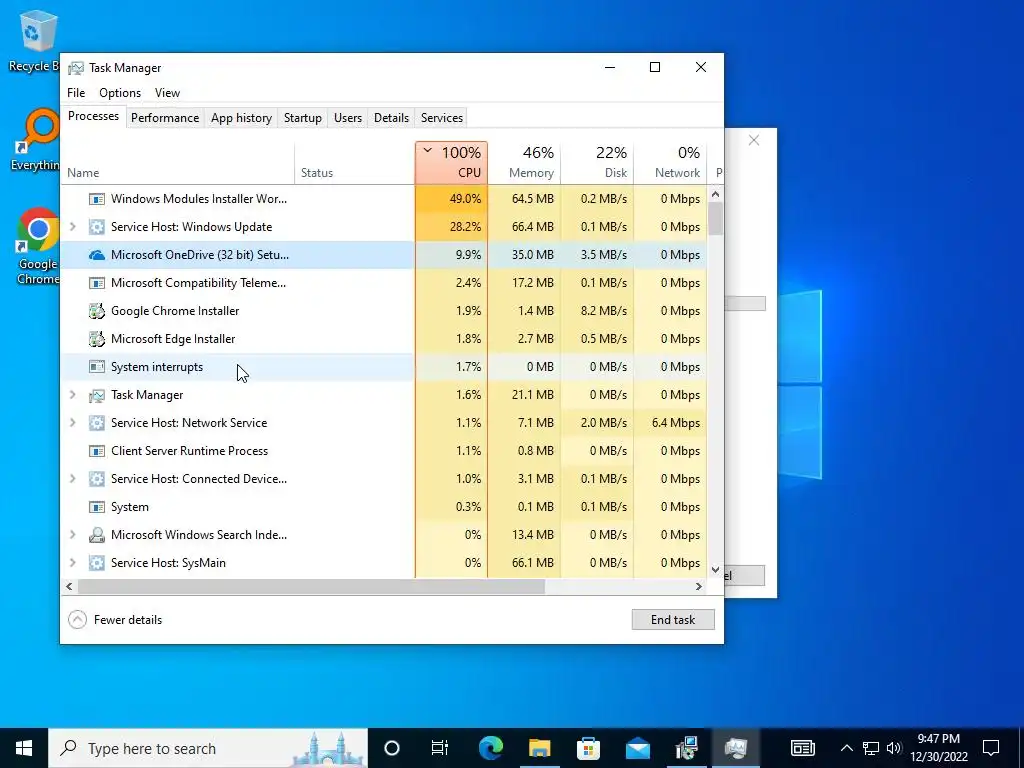The height and width of the screenshot is (768, 1024).
Task: Show hidden system tray icons
Action: coord(846,748)
